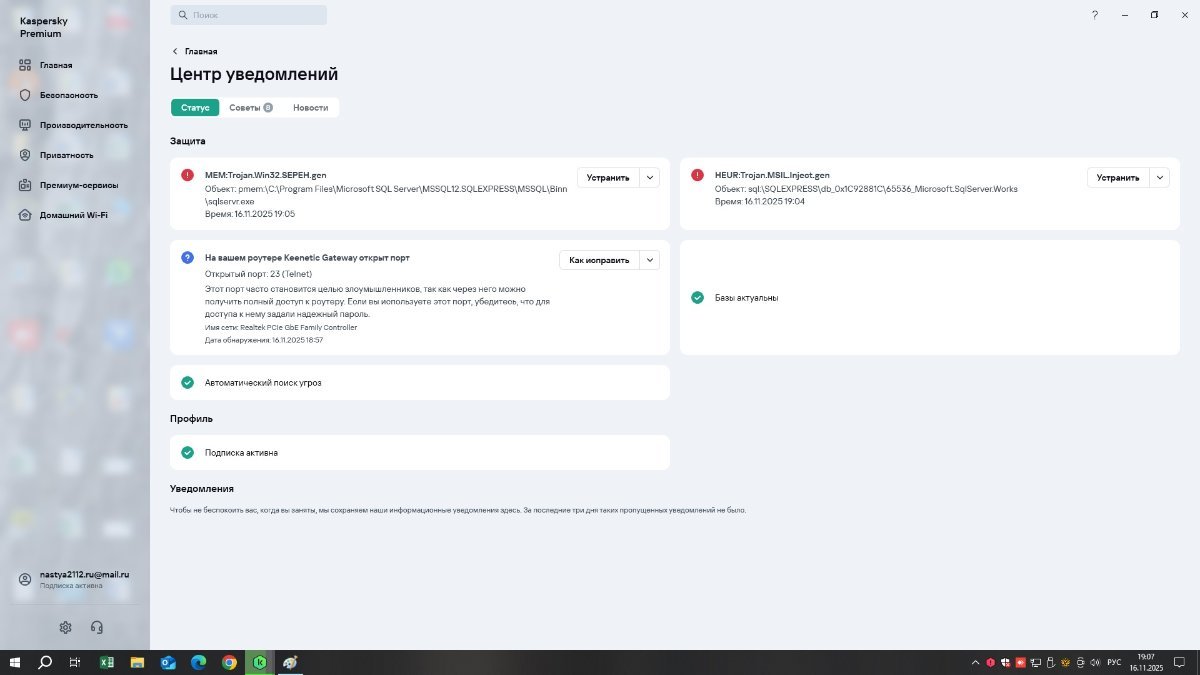Click into the Поиск search field
This screenshot has height=675, width=1200.
249,15
